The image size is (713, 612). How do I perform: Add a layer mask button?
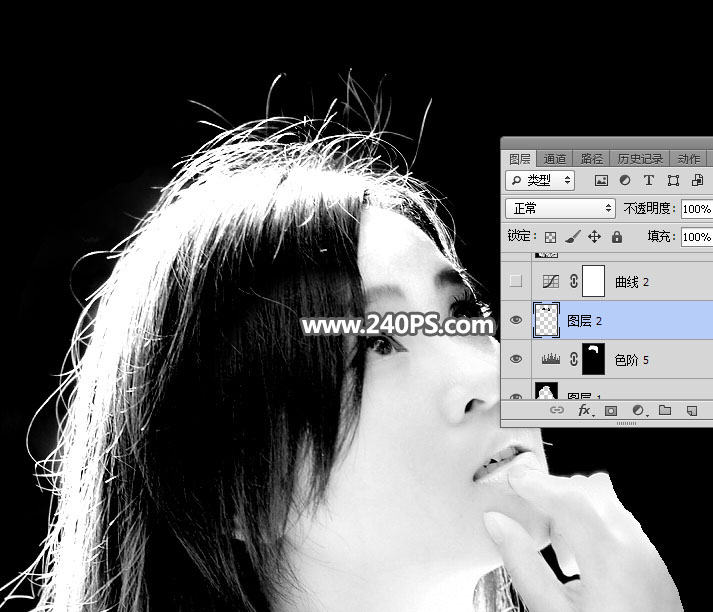pyautogui.click(x=611, y=411)
